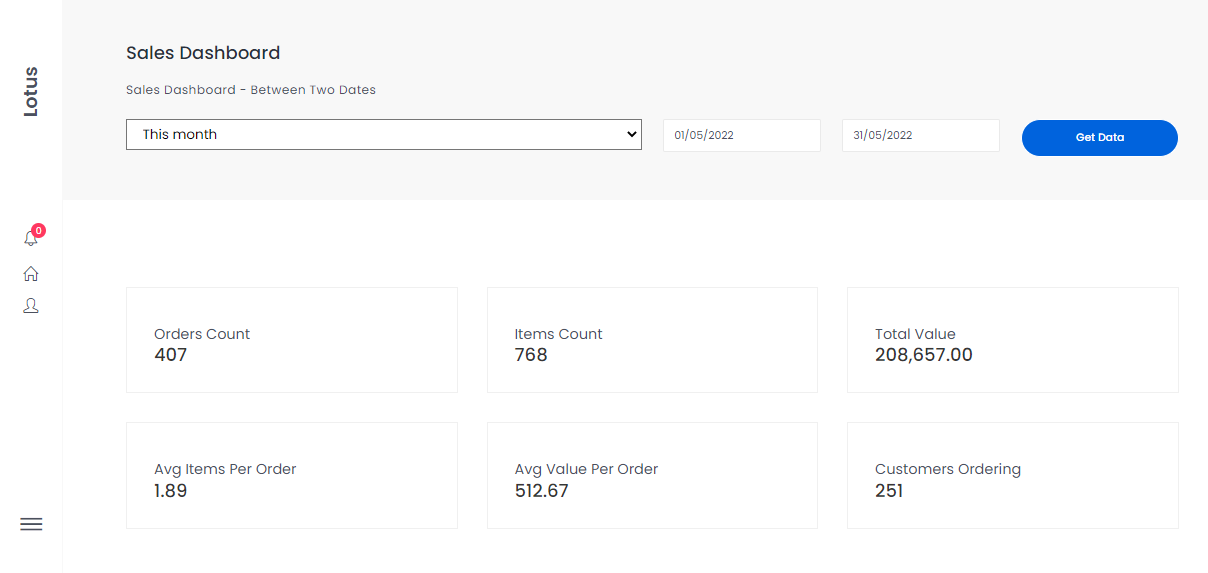
Task: Click the dropdown arrow on period selector
Action: [631, 134]
